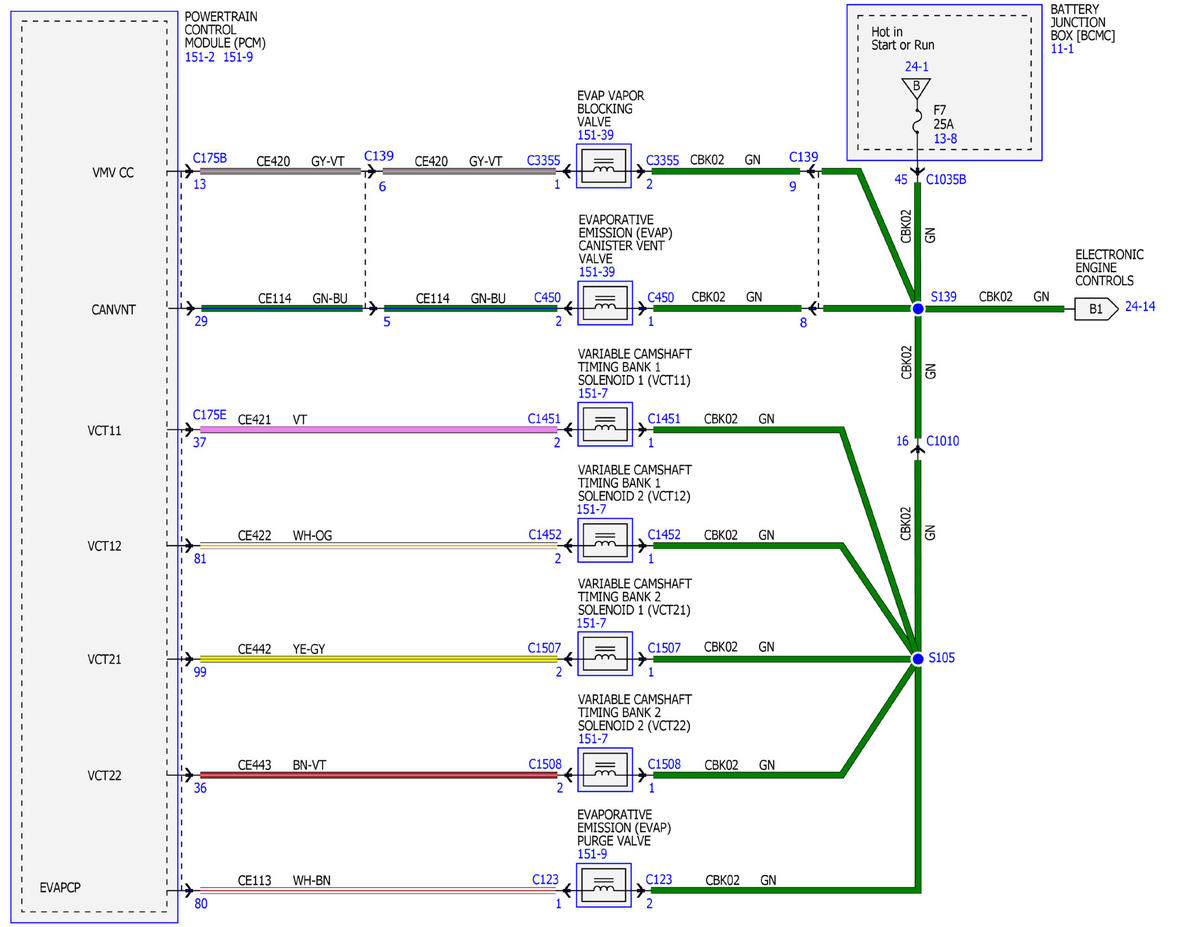Click the C175E connector label
This screenshot has height=927, width=1200.
pyautogui.click(x=210, y=415)
